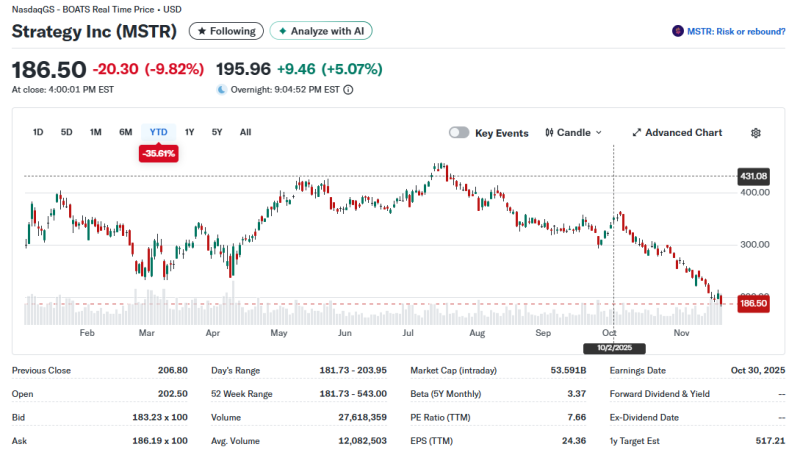Open the Candle chart type dropdown
Viewport: 800px width, 458px height.
click(x=573, y=133)
